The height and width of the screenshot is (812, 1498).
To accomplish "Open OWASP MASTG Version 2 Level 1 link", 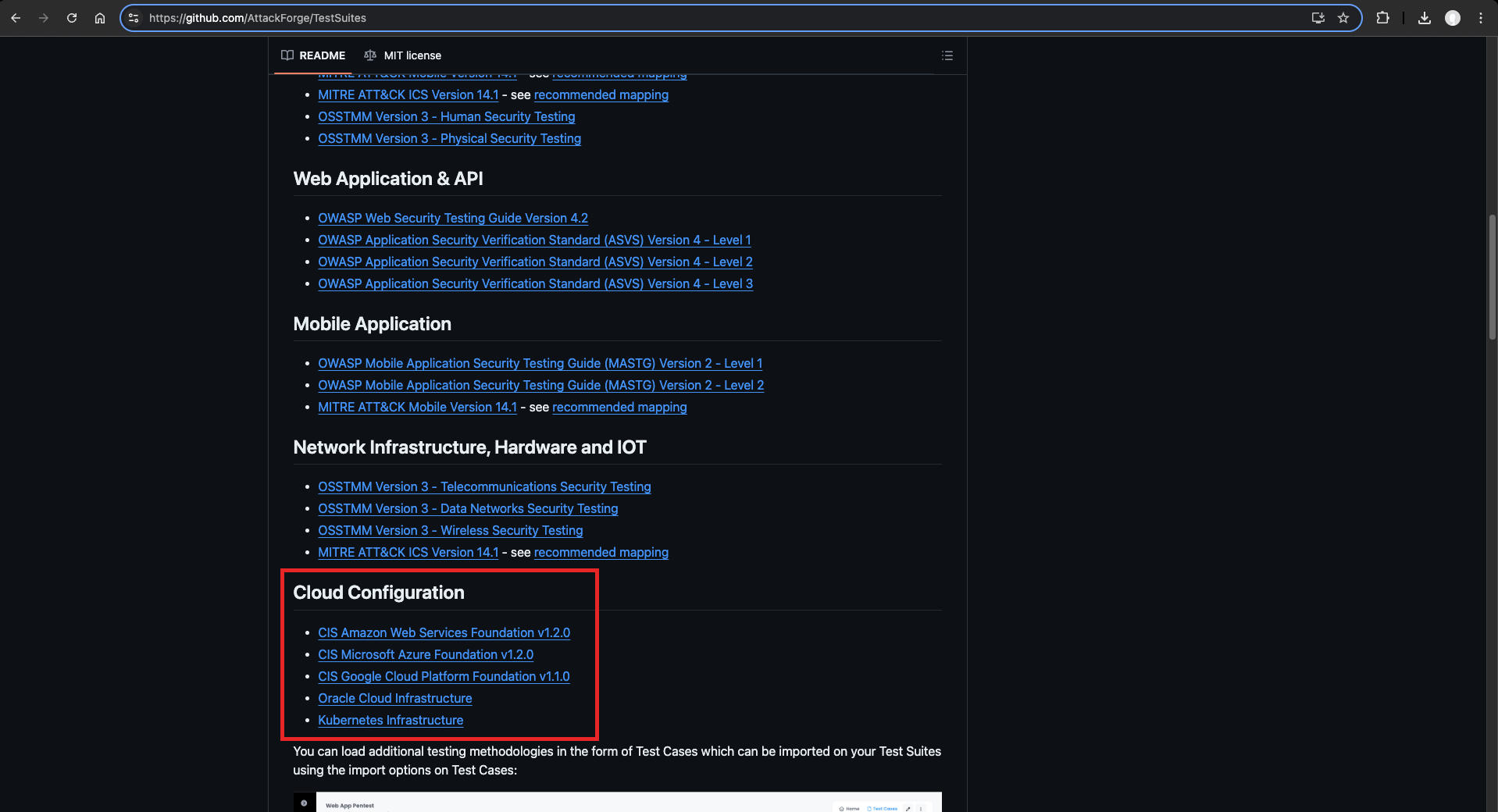I will [540, 363].
